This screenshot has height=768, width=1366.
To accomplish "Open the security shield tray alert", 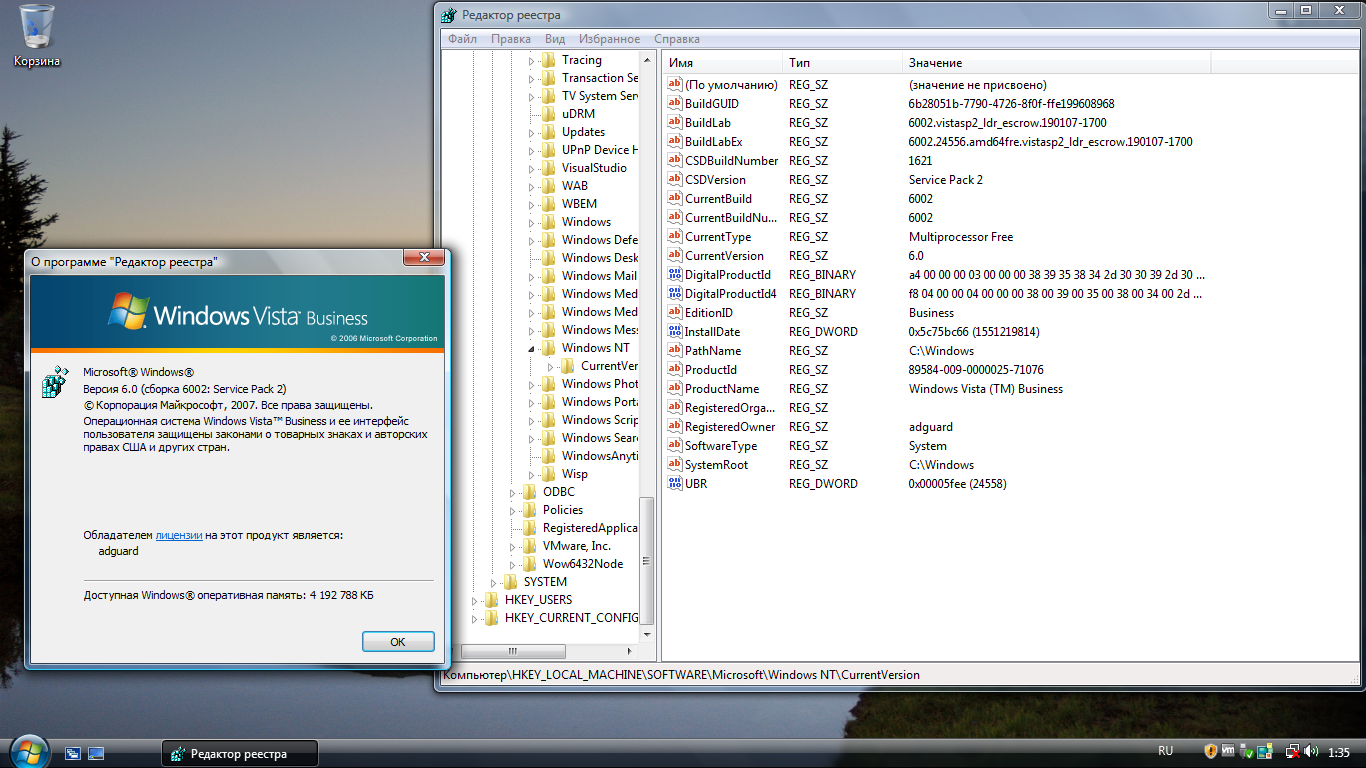I will point(1211,751).
